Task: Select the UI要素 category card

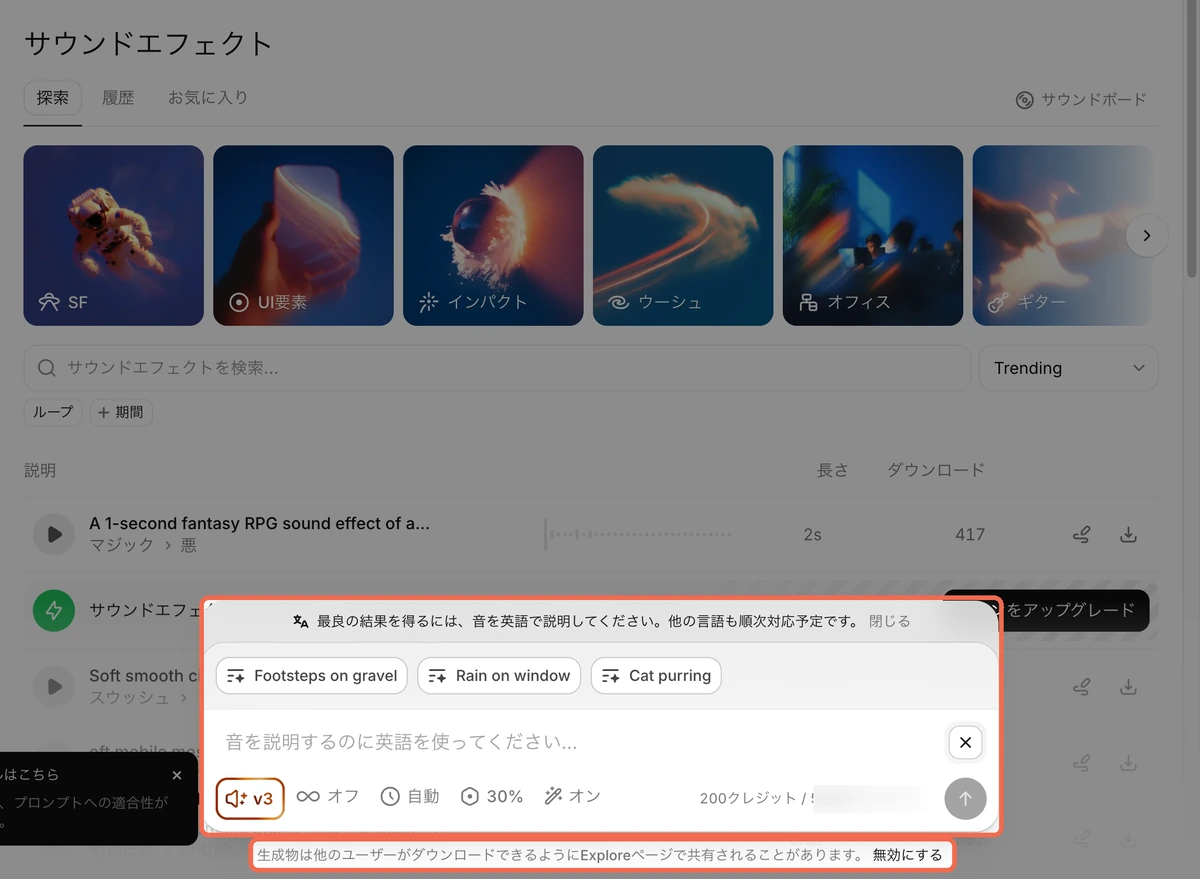Action: pos(303,235)
